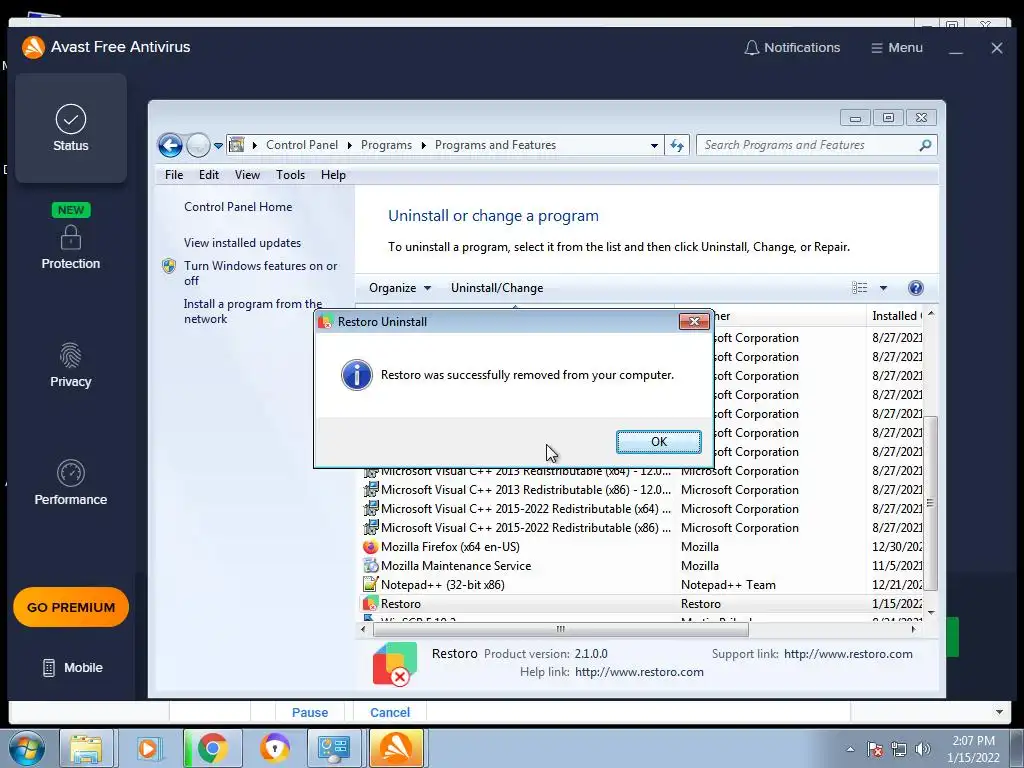
Task: Open media player from taskbar
Action: point(148,748)
